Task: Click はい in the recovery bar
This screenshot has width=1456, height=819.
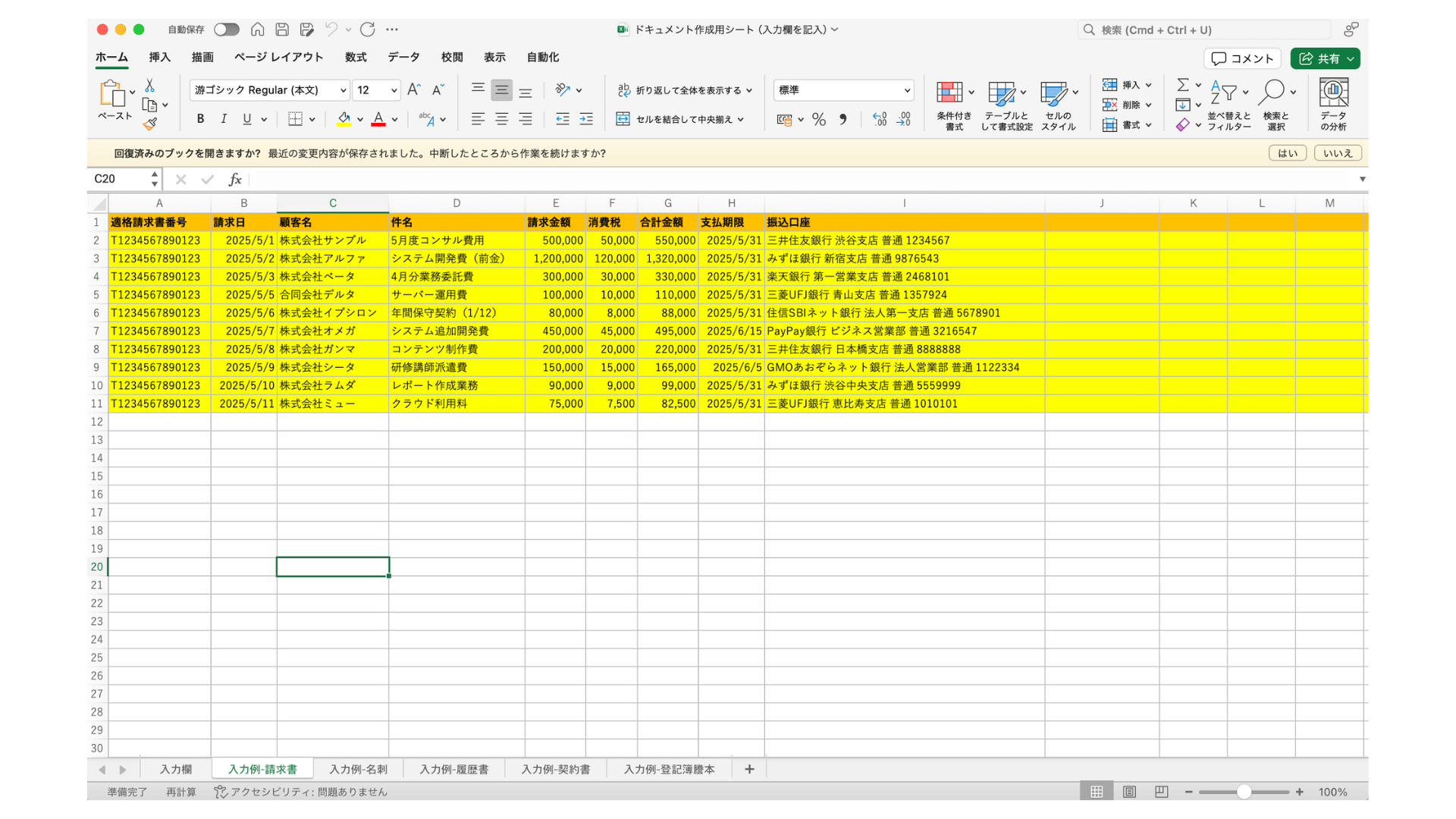Action: coord(1287,153)
